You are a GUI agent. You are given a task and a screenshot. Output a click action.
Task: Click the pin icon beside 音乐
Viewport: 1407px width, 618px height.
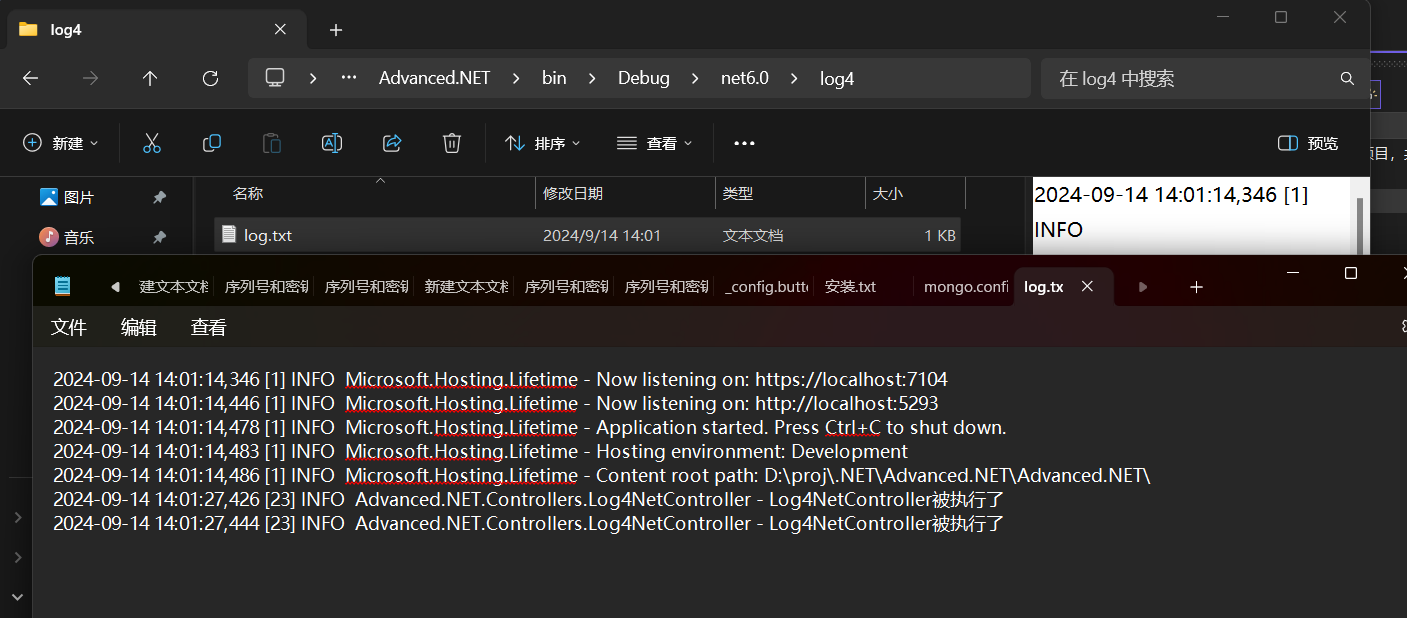click(x=159, y=238)
